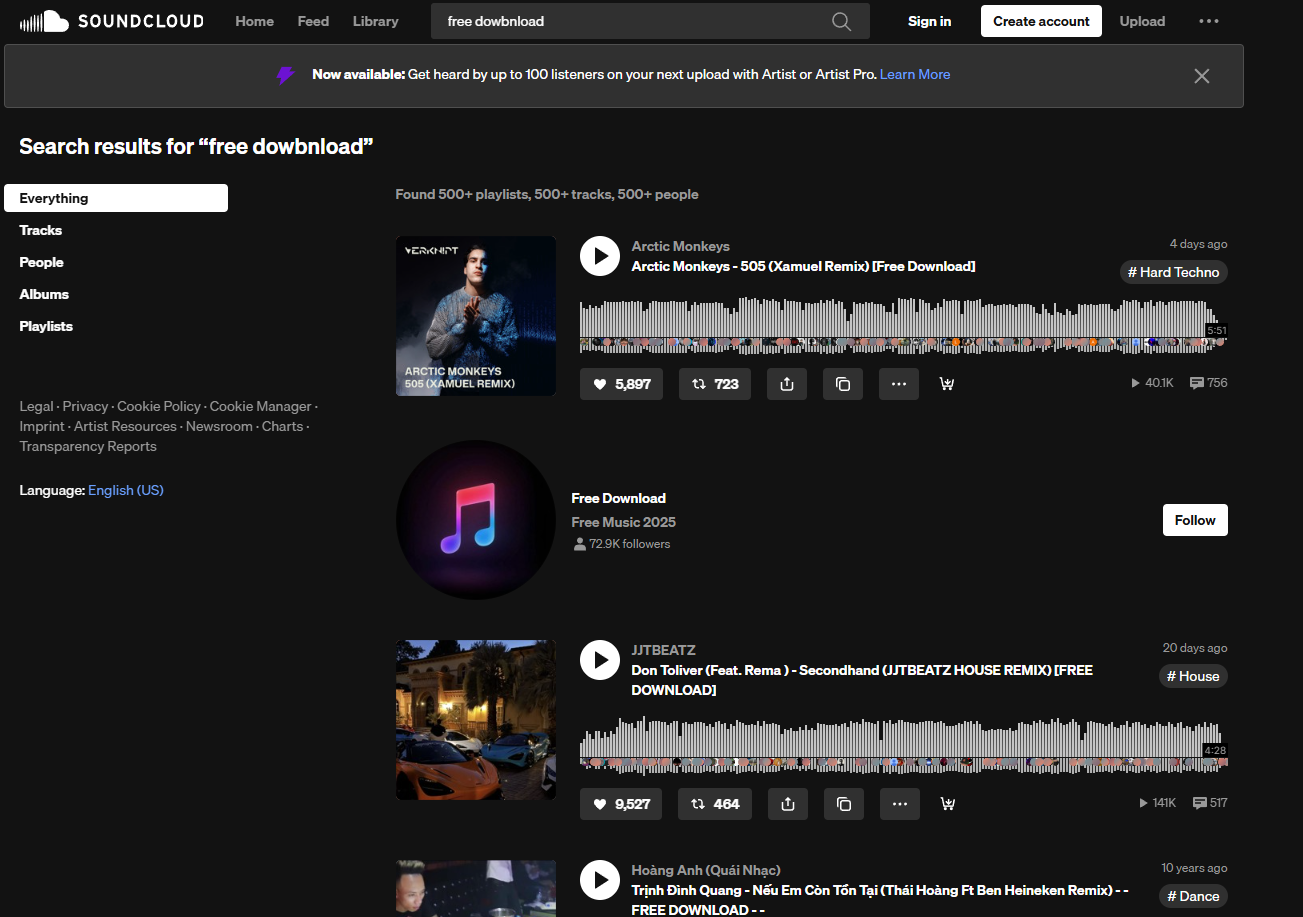This screenshot has height=917, width=1303.
Task: Open the JJTBEATZ artist link
Action: 663,650
